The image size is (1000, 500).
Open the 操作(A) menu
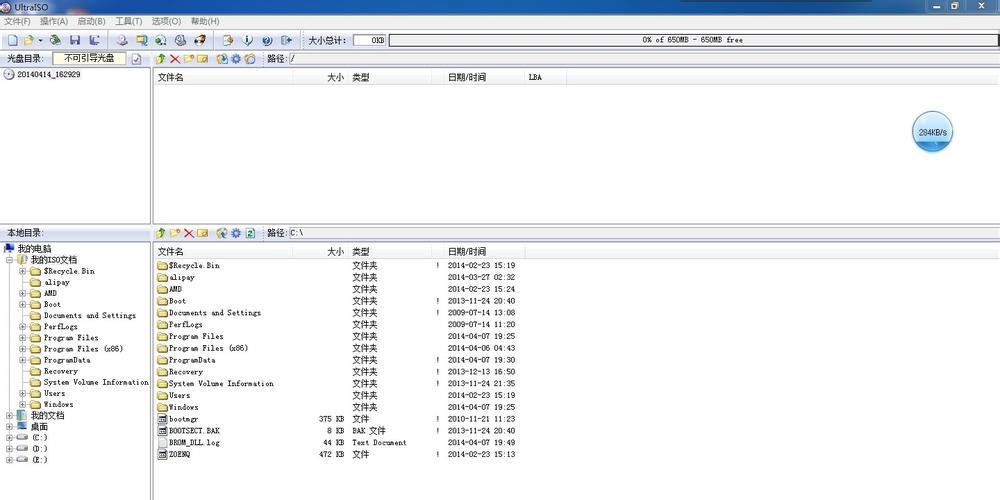(54, 21)
